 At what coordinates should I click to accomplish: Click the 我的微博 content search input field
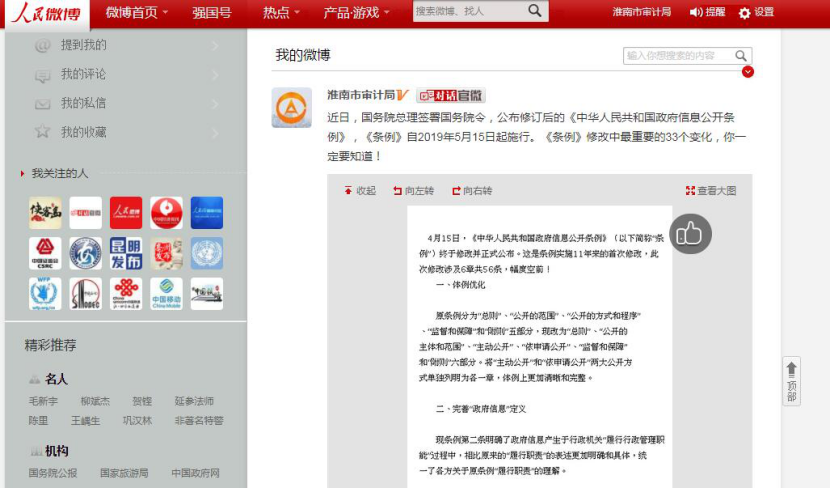click(679, 56)
